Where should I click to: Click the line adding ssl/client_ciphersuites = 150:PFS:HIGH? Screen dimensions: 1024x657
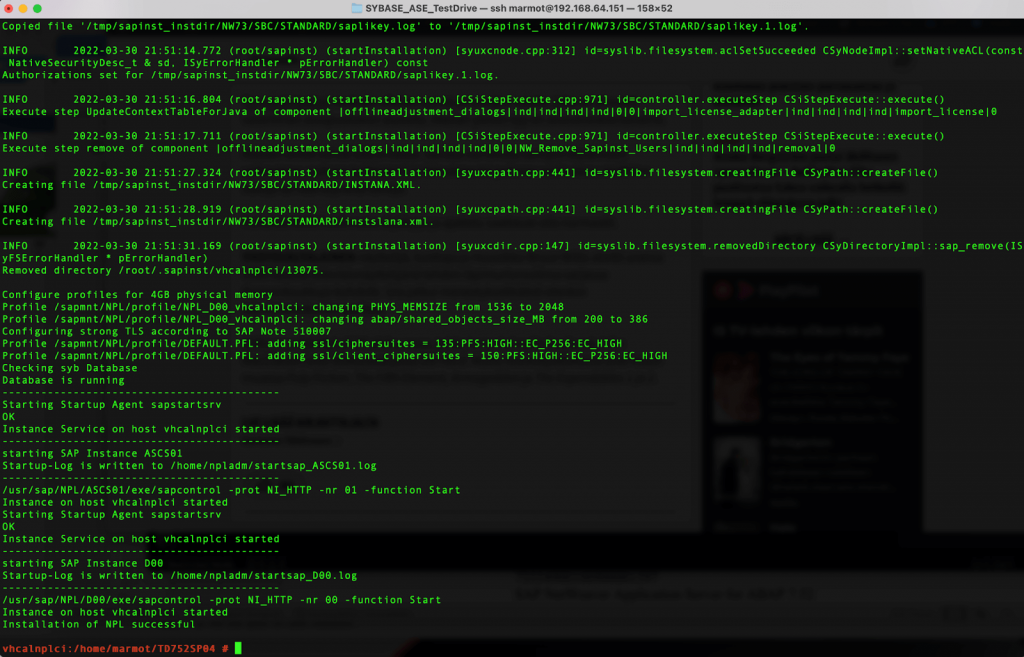[x=335, y=356]
